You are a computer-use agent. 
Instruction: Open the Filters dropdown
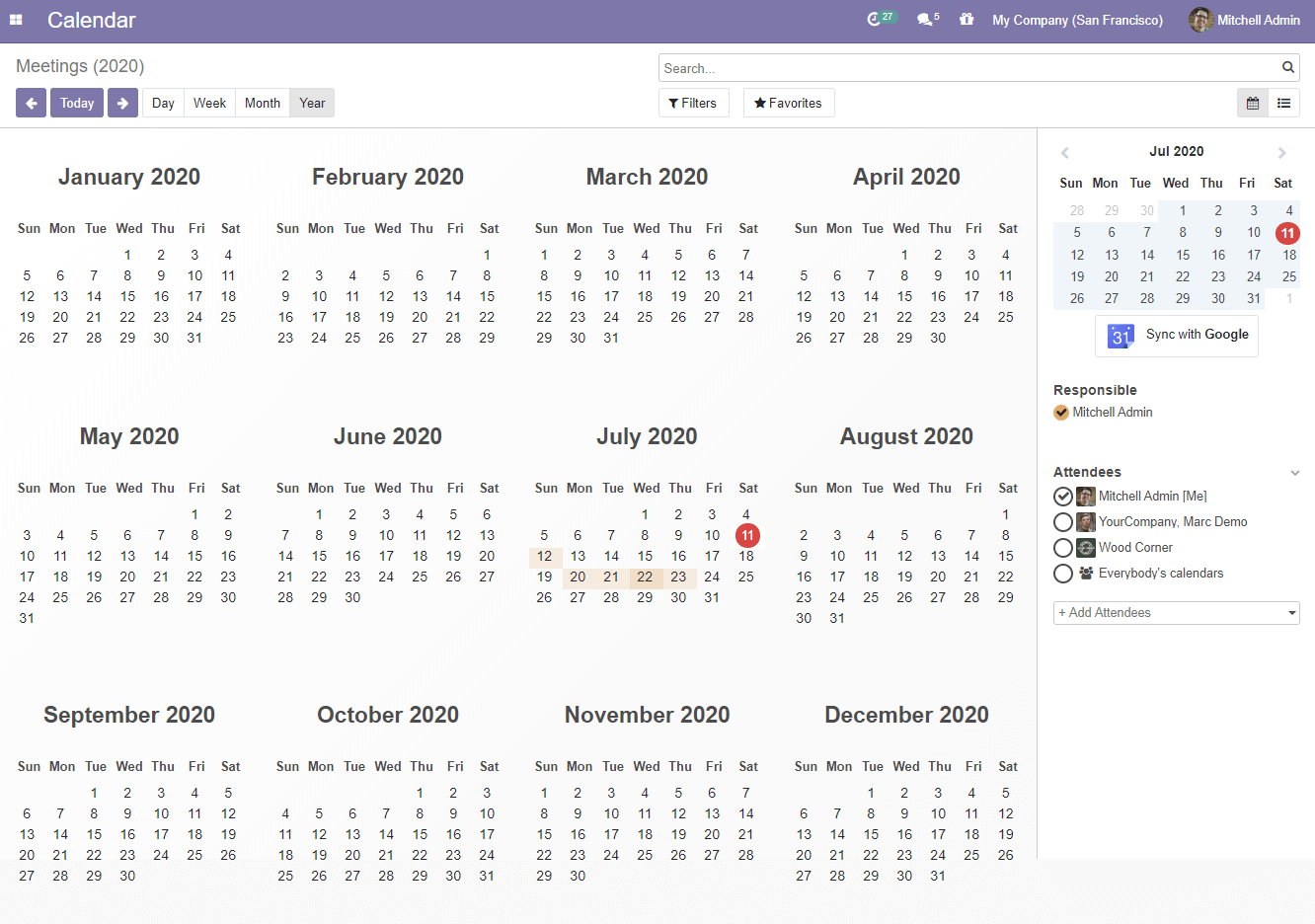coord(693,103)
